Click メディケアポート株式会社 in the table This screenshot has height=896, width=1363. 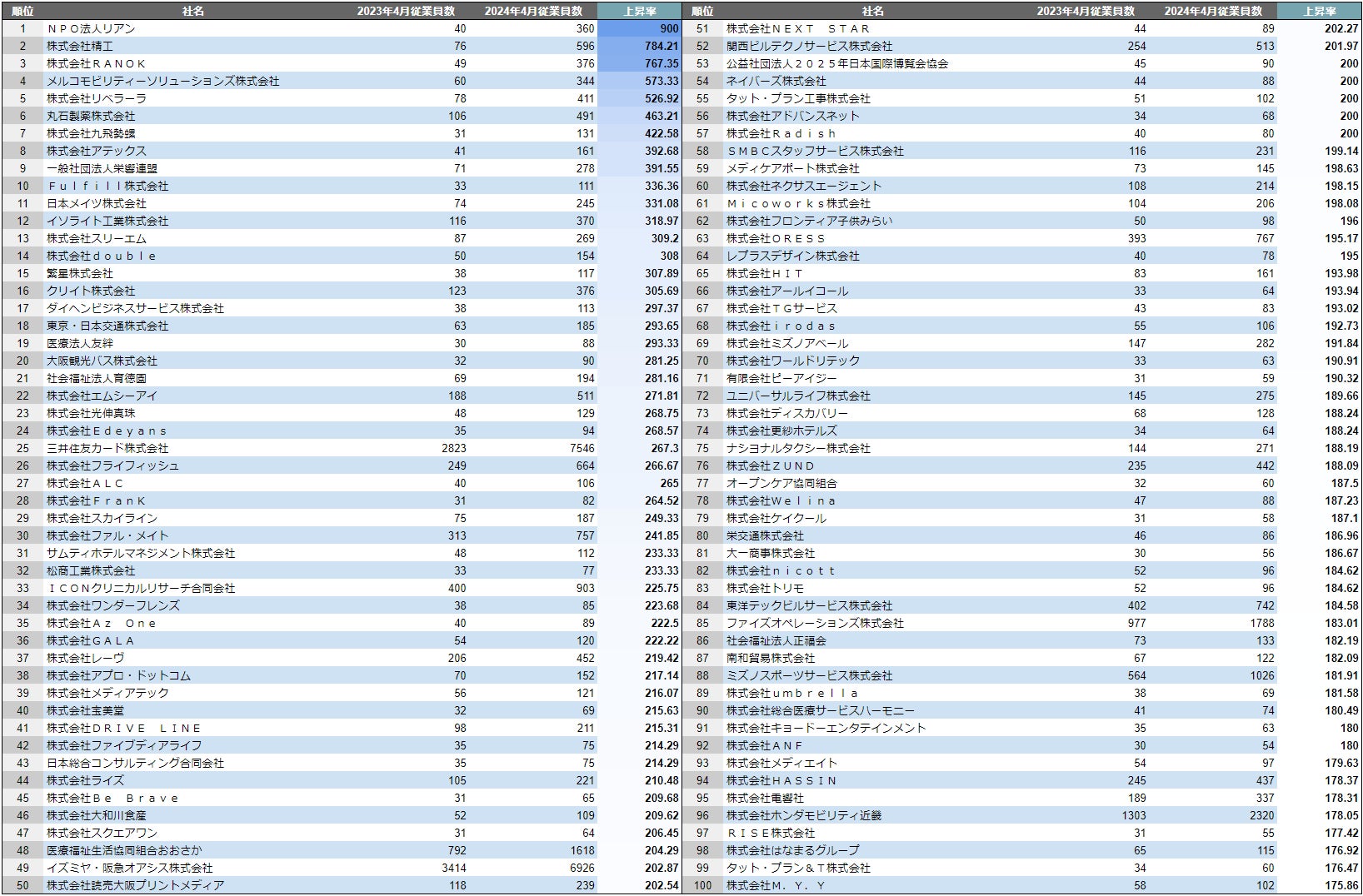click(x=793, y=168)
